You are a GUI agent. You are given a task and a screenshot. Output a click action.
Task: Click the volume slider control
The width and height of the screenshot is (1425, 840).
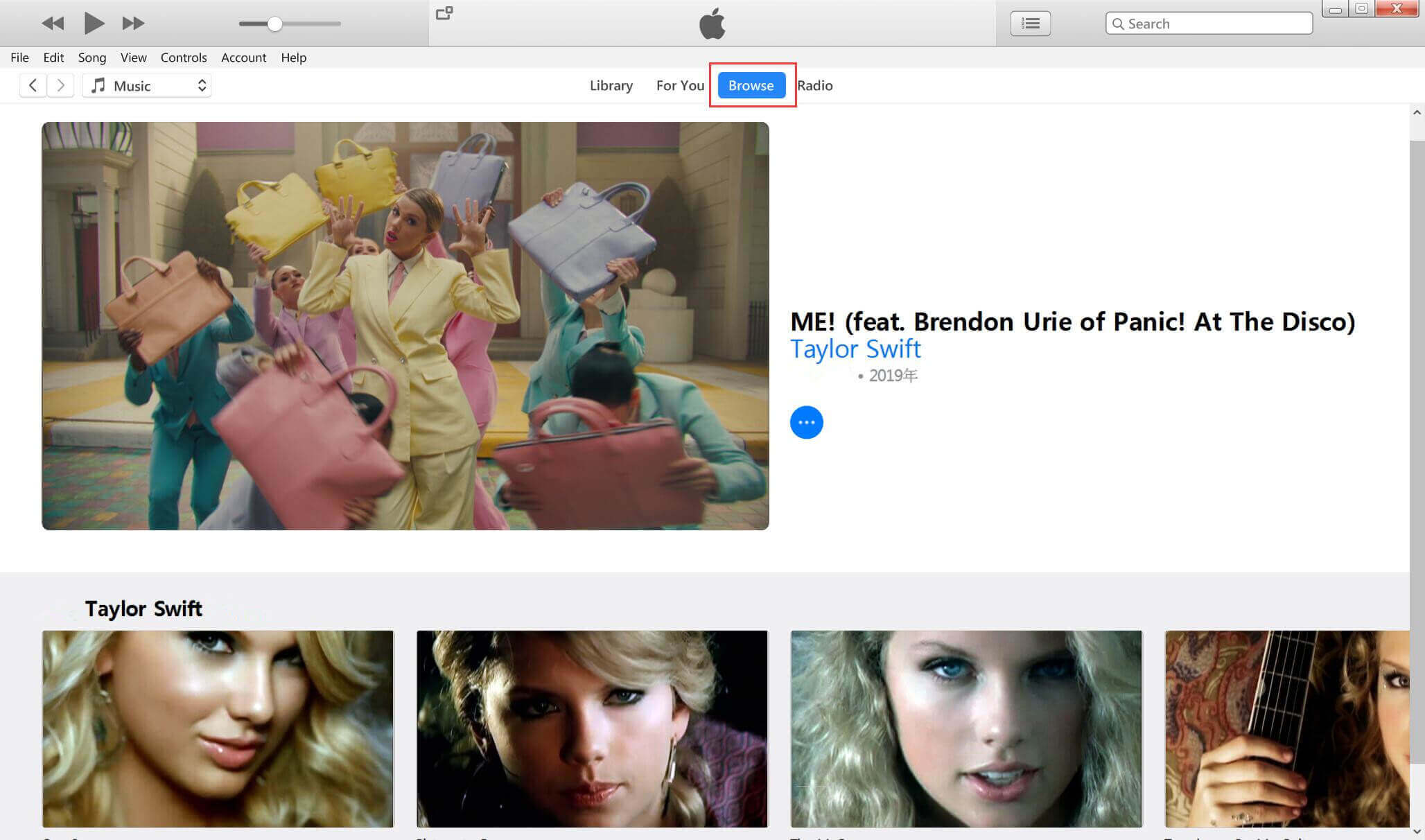pos(274,22)
